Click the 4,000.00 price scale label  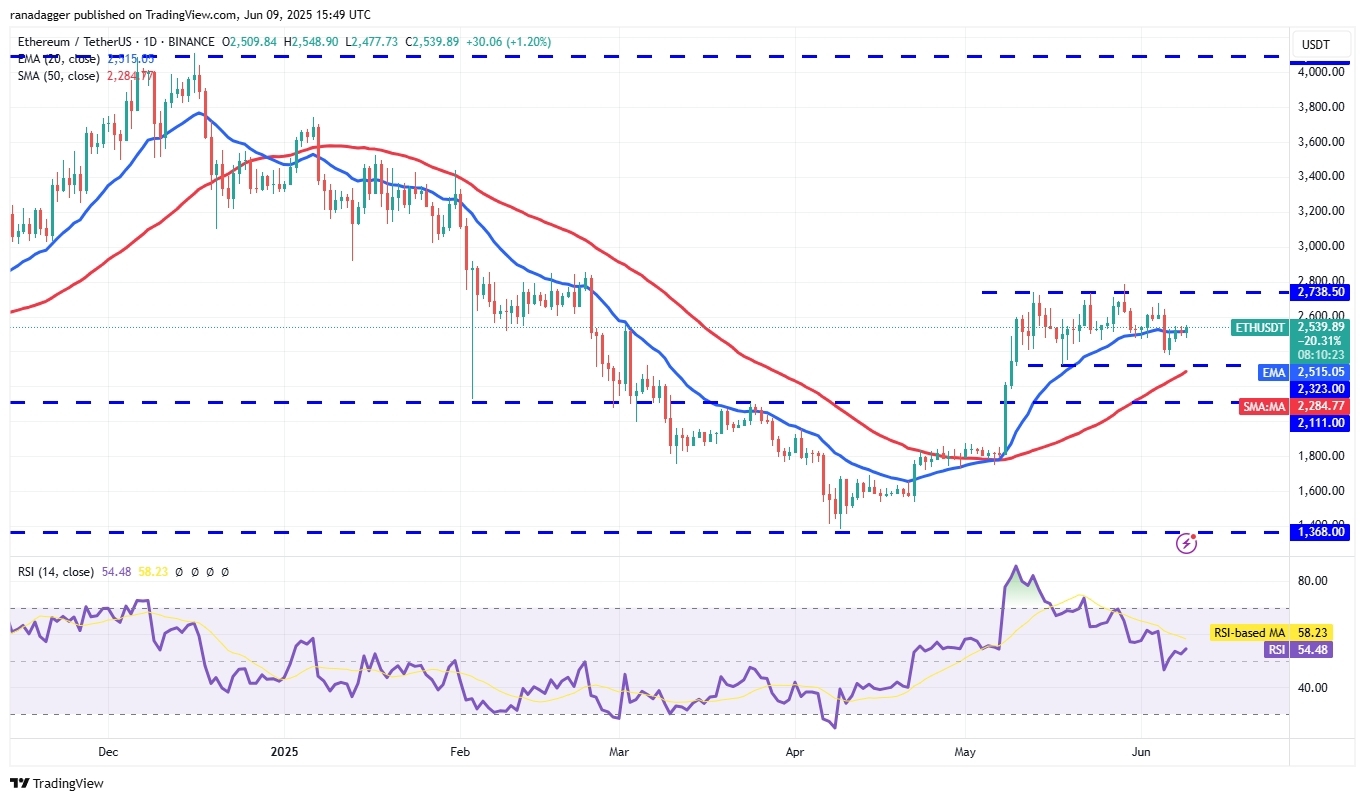(1321, 72)
